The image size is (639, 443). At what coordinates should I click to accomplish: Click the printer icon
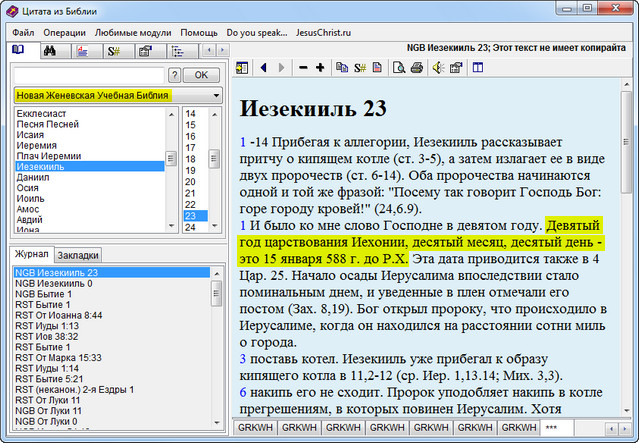click(x=417, y=68)
